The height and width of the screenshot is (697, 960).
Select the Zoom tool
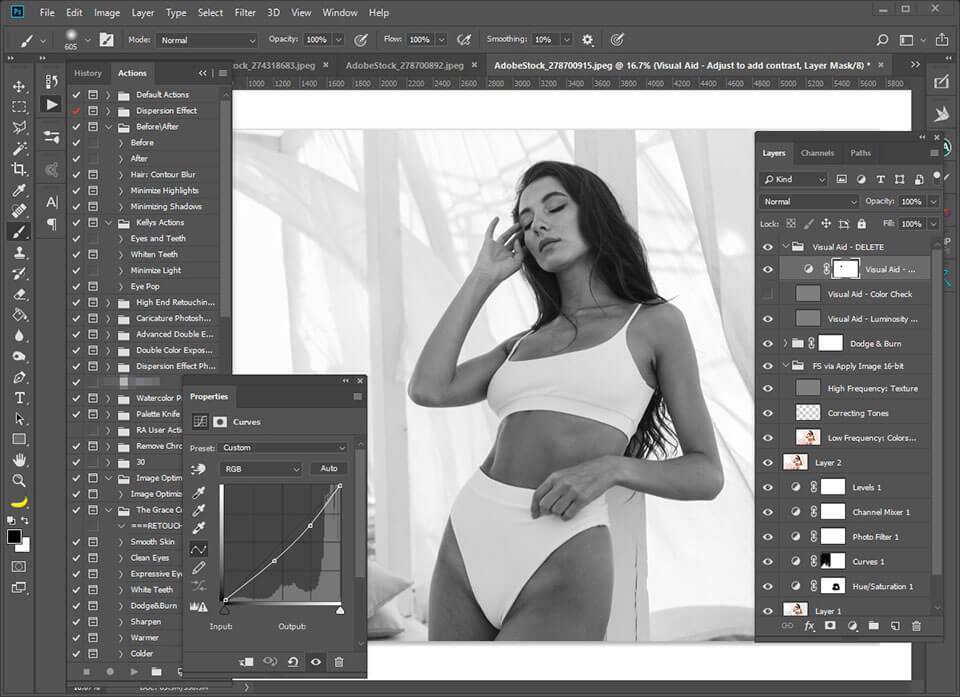pyautogui.click(x=19, y=480)
